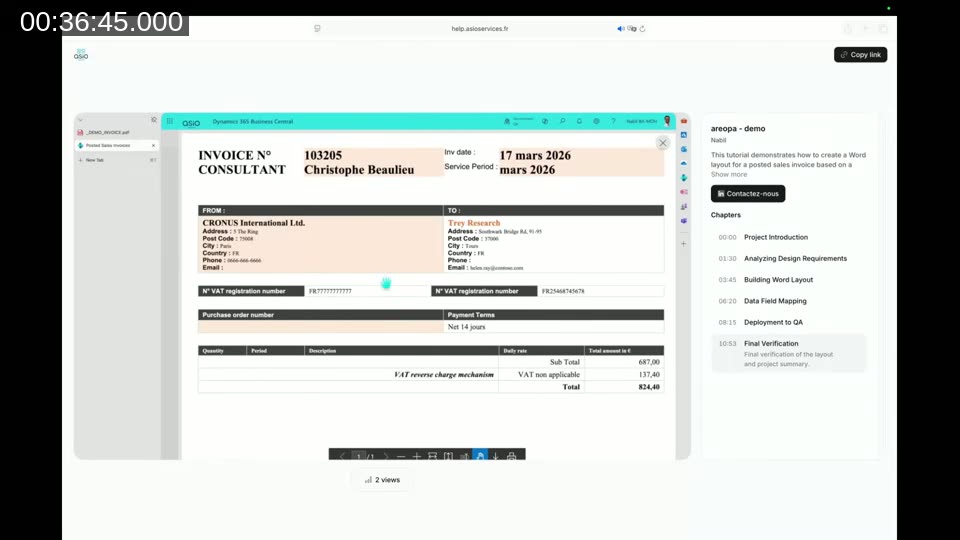The image size is (960, 540).
Task: Go to next page in PDF toolbar
Action: 386,456
